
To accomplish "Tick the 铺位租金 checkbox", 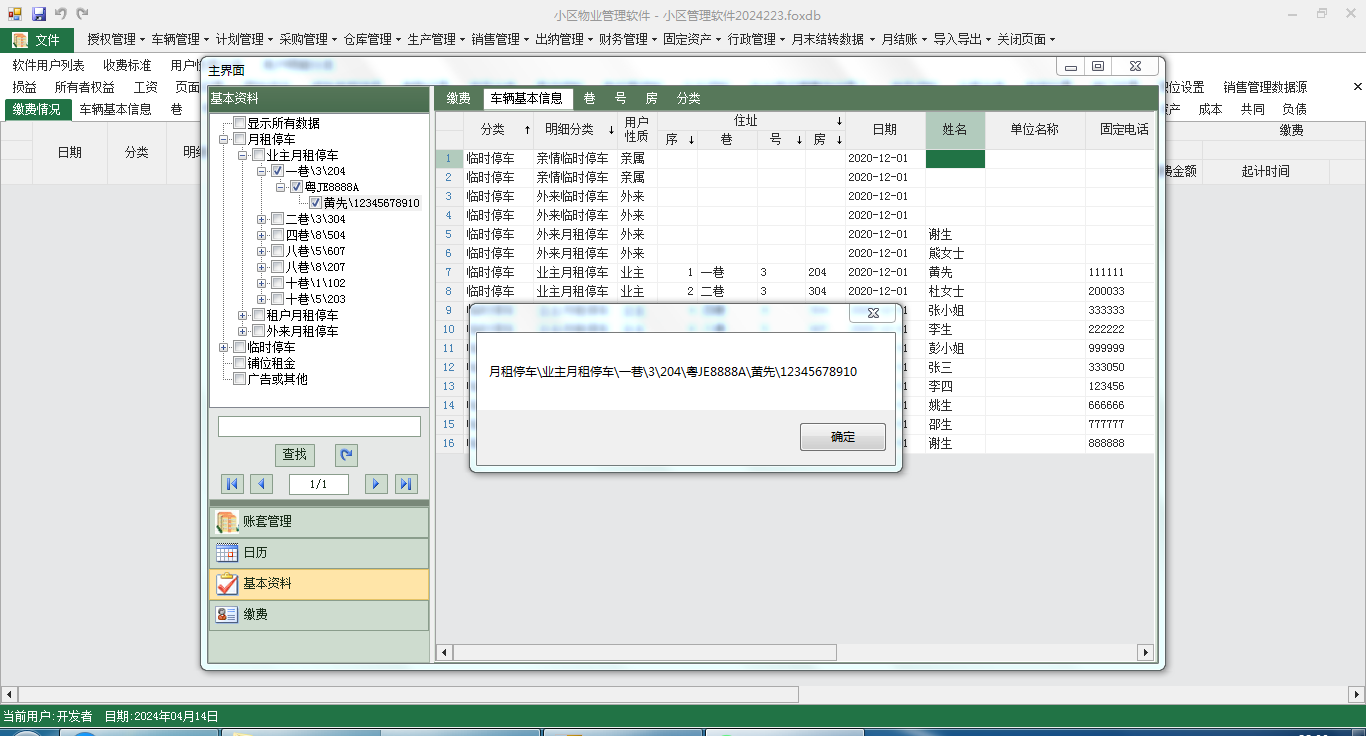I will coord(239,363).
